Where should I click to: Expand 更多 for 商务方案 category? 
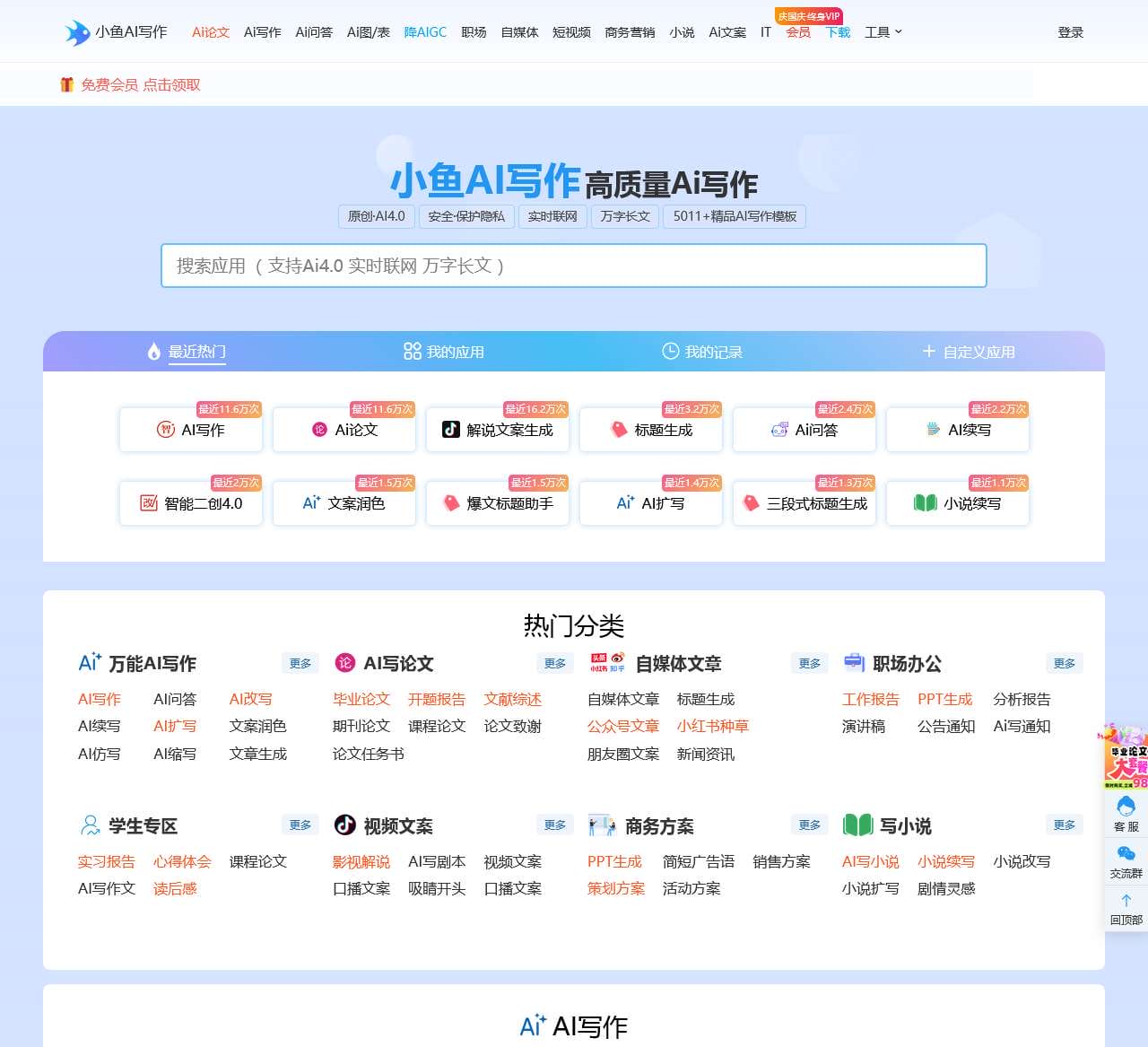click(810, 825)
